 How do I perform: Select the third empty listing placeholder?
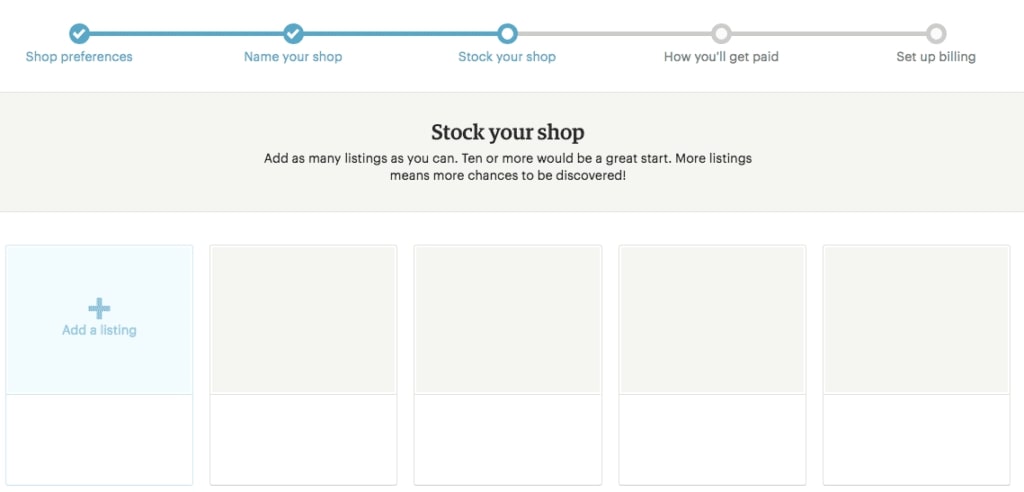(508, 320)
